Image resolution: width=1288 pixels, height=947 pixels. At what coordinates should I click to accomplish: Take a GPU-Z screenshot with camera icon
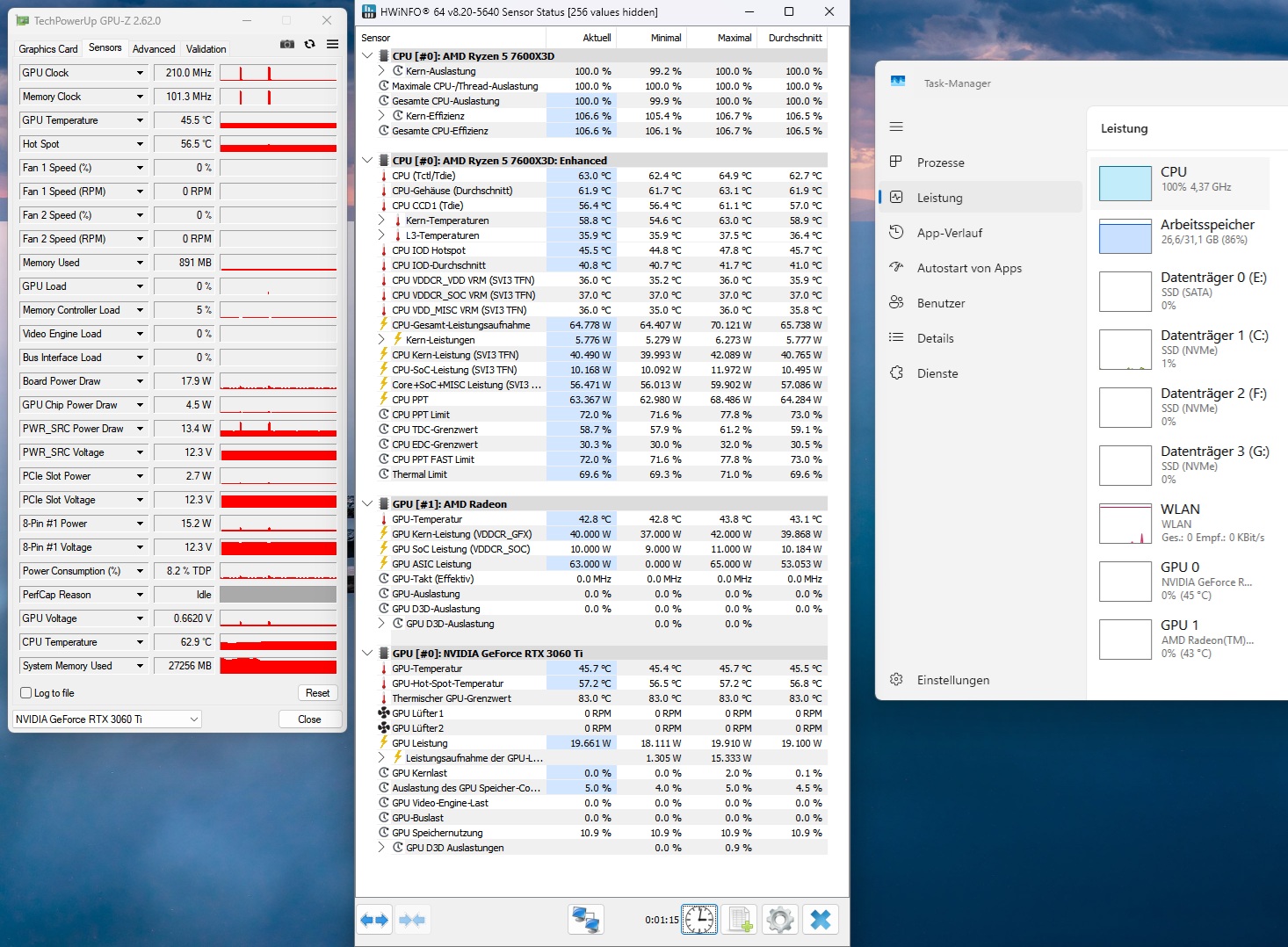(287, 44)
